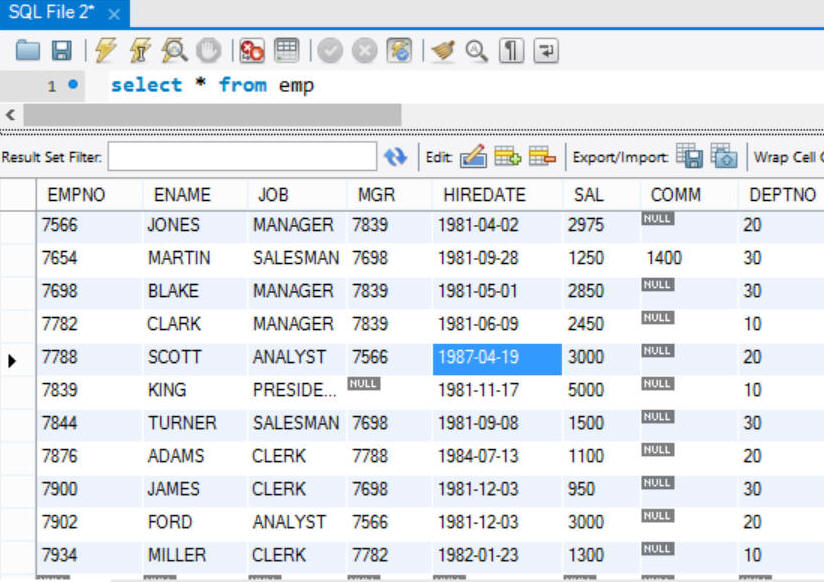Insert a new row with the add-row icon

pos(507,157)
